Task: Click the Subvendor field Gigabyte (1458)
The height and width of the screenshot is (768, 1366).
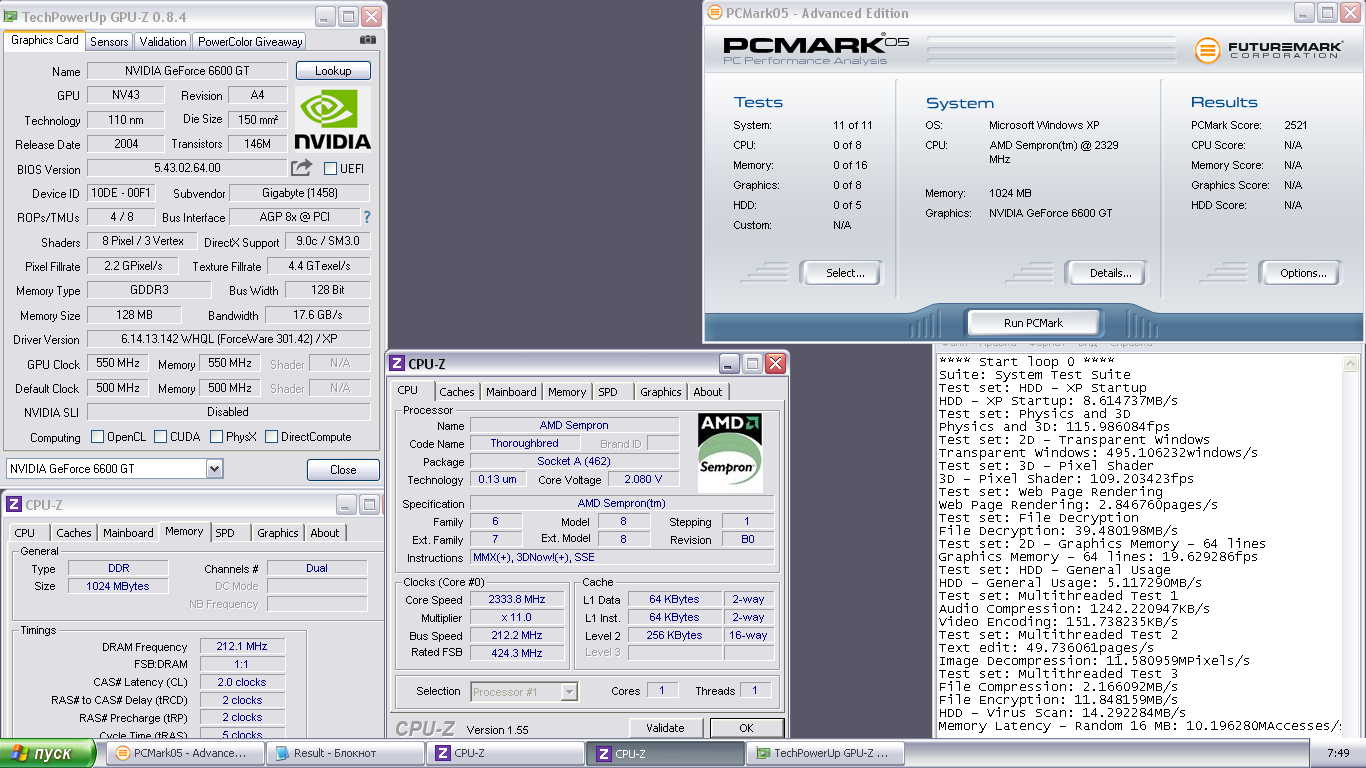Action: coord(299,193)
